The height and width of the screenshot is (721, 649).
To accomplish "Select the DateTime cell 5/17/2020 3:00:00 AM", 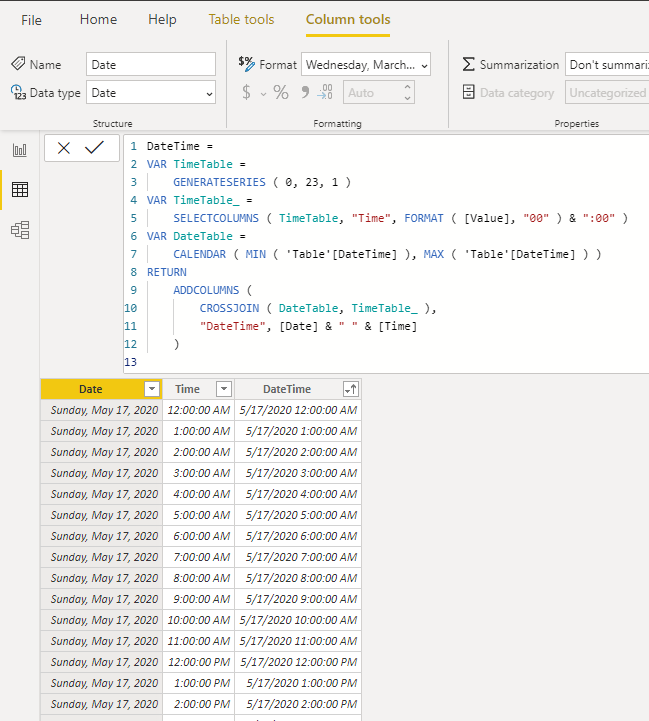I will pyautogui.click(x=298, y=473).
